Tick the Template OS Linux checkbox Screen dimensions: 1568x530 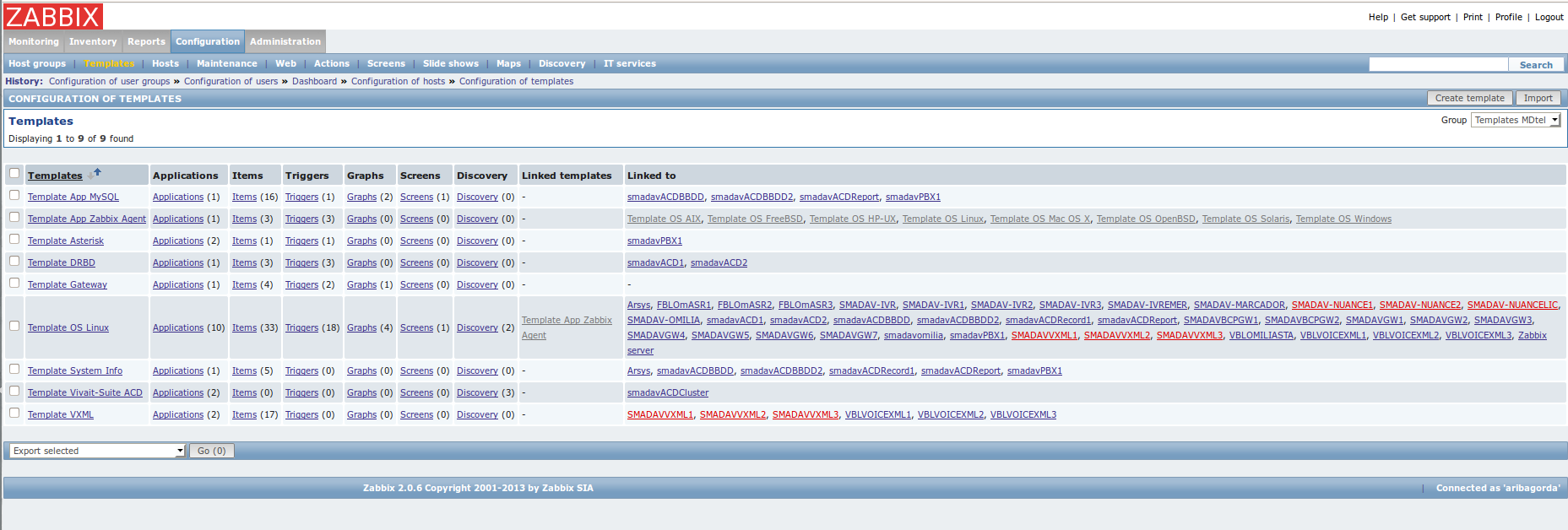click(x=14, y=326)
